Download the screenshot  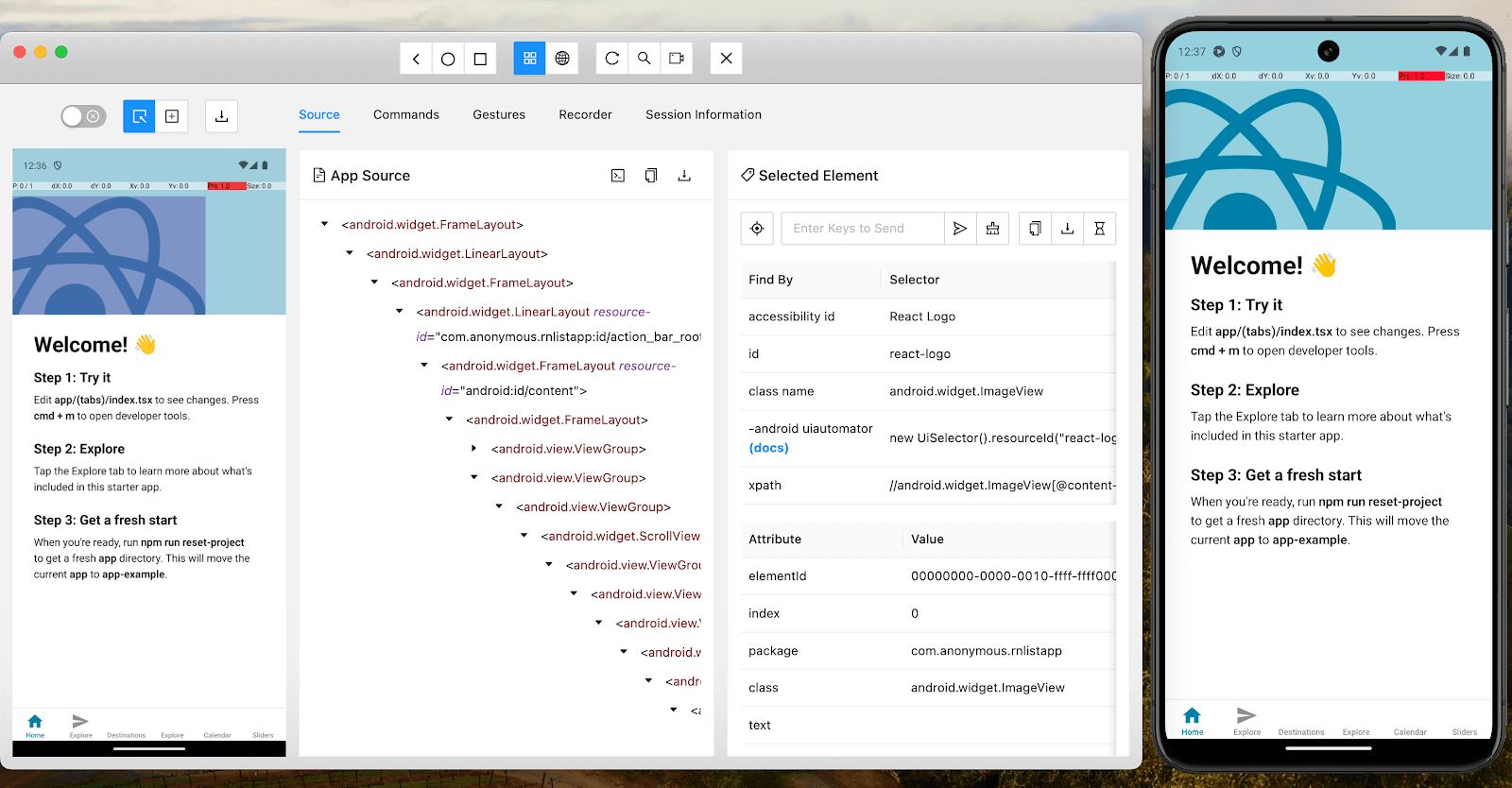221,116
